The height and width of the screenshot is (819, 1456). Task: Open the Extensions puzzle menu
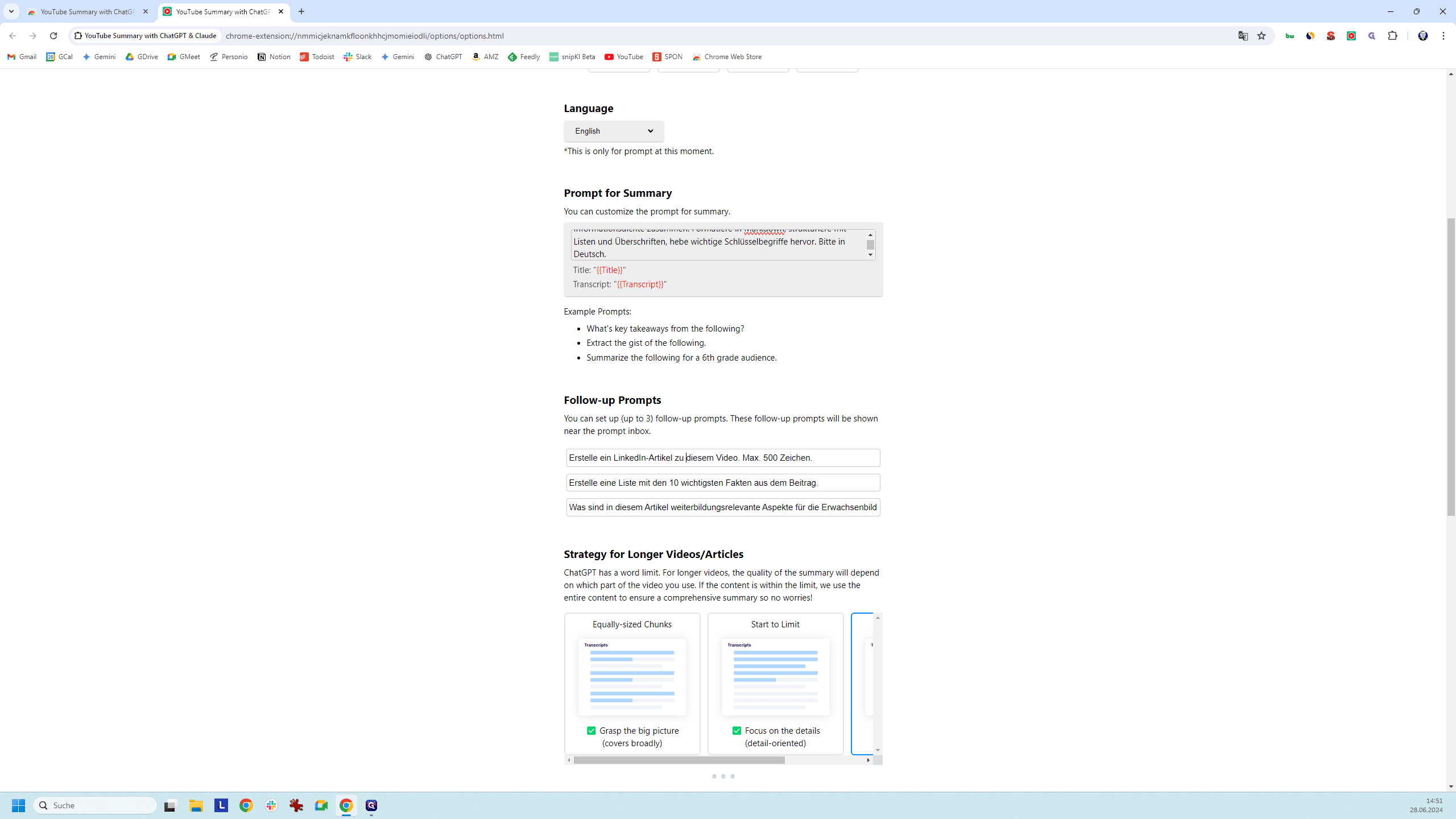[1392, 36]
